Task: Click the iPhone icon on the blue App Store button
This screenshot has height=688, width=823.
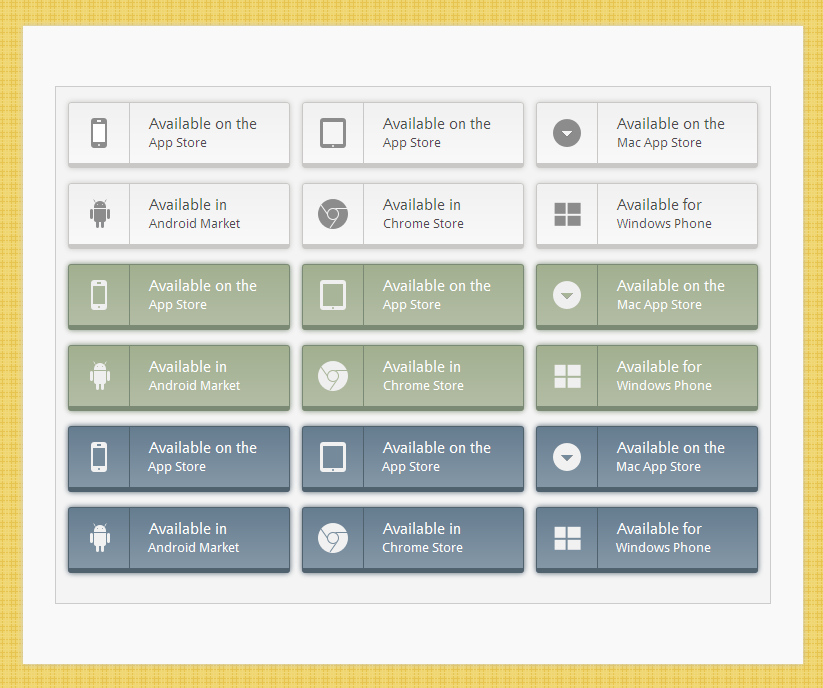Action: point(99,457)
